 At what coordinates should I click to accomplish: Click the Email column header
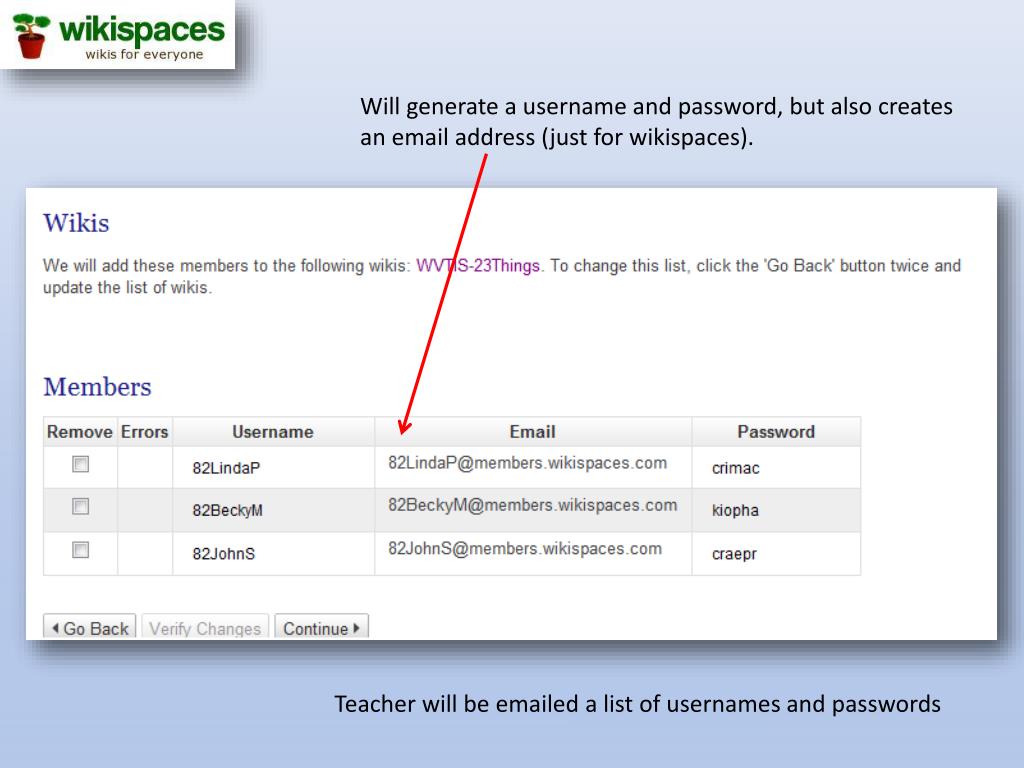[533, 432]
